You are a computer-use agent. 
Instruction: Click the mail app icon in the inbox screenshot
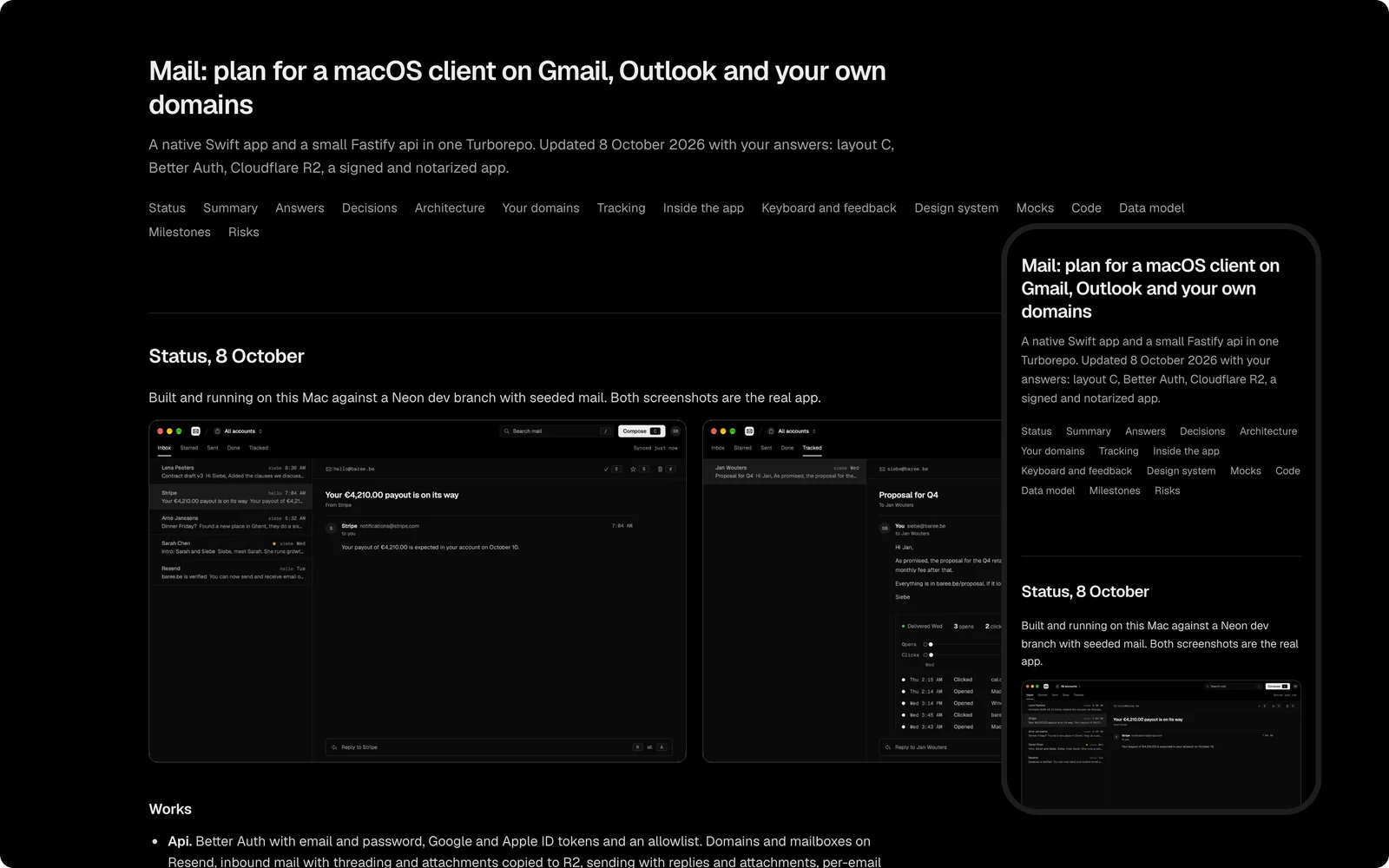tap(195, 431)
